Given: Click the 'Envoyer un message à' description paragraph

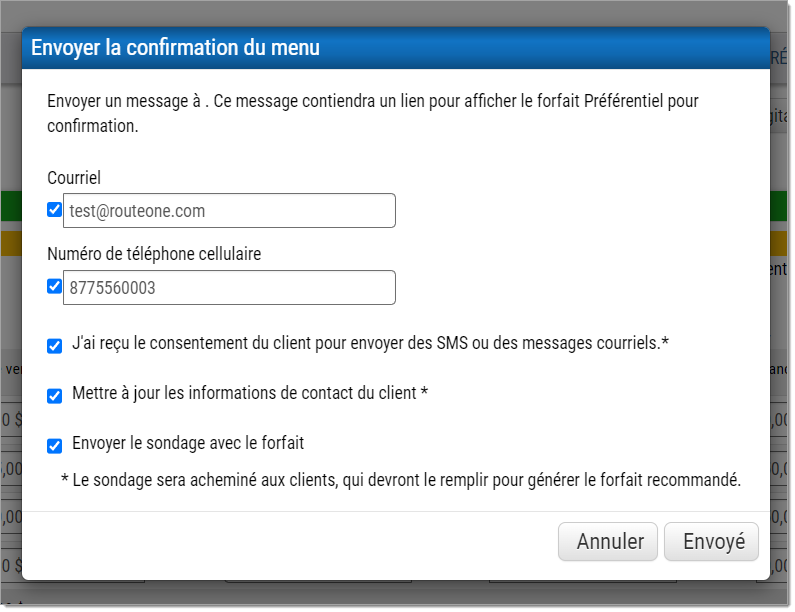Looking at the screenshot, I should pos(372,113).
